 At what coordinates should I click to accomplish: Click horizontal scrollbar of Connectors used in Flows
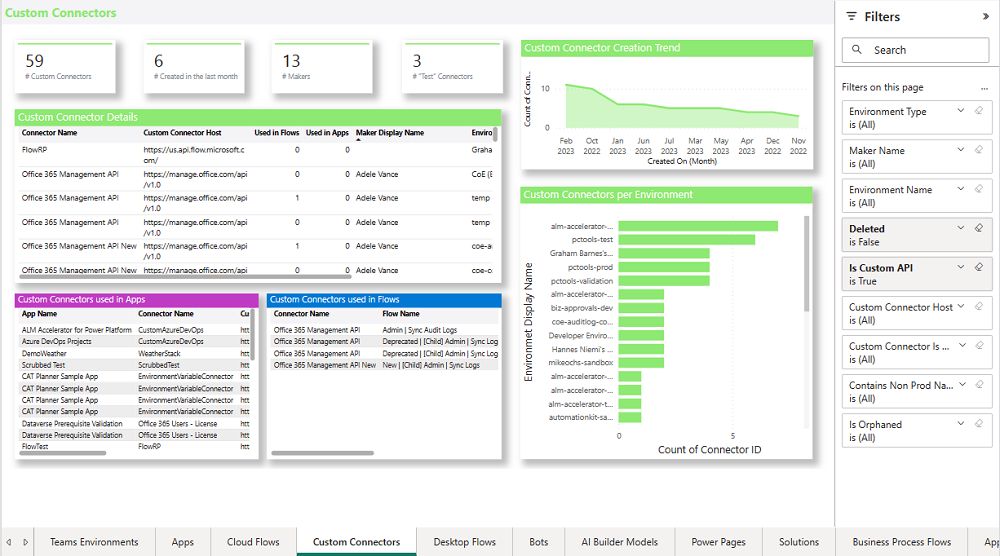(x=323, y=453)
